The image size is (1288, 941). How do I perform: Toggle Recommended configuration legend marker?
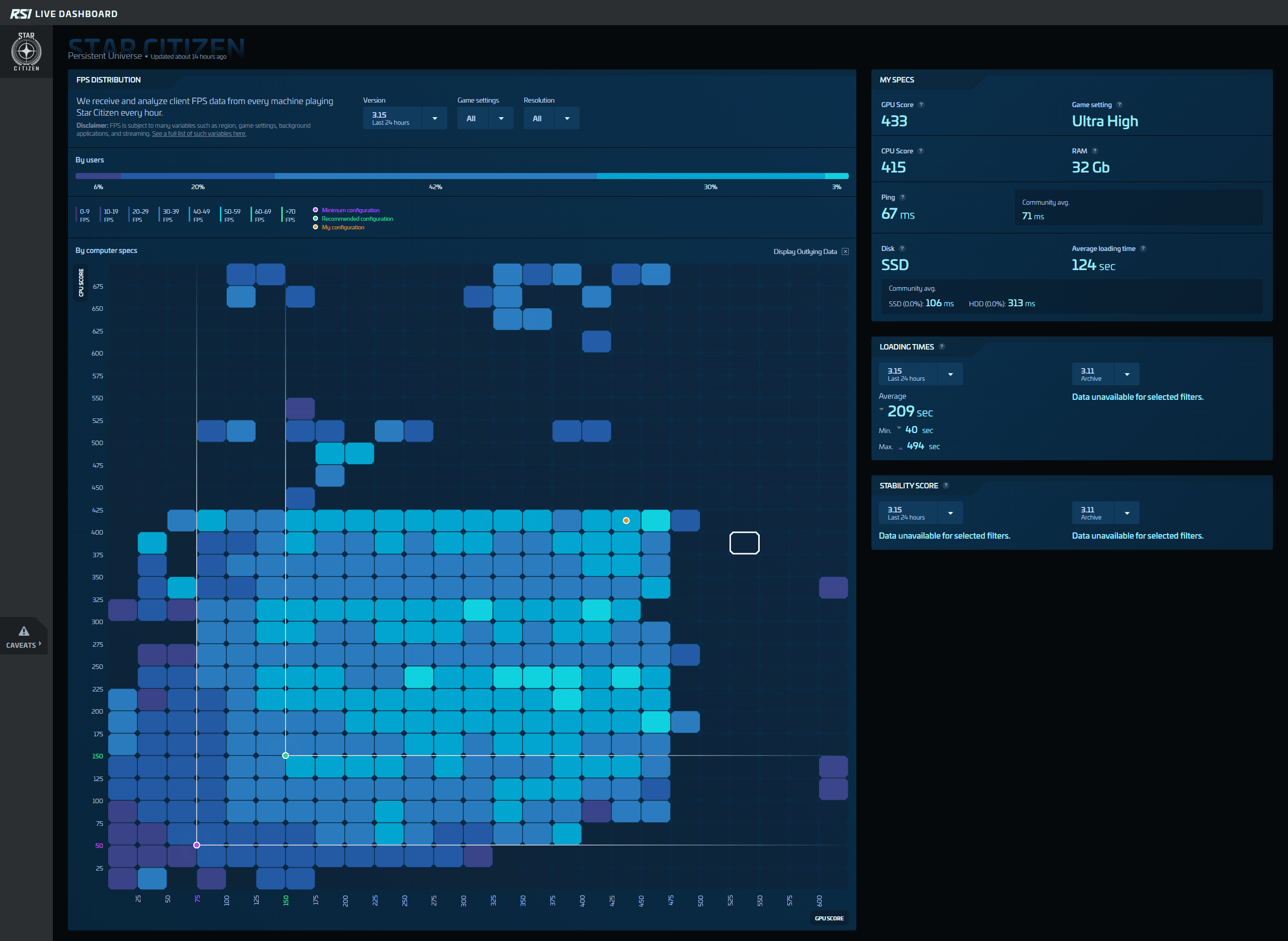click(x=315, y=219)
